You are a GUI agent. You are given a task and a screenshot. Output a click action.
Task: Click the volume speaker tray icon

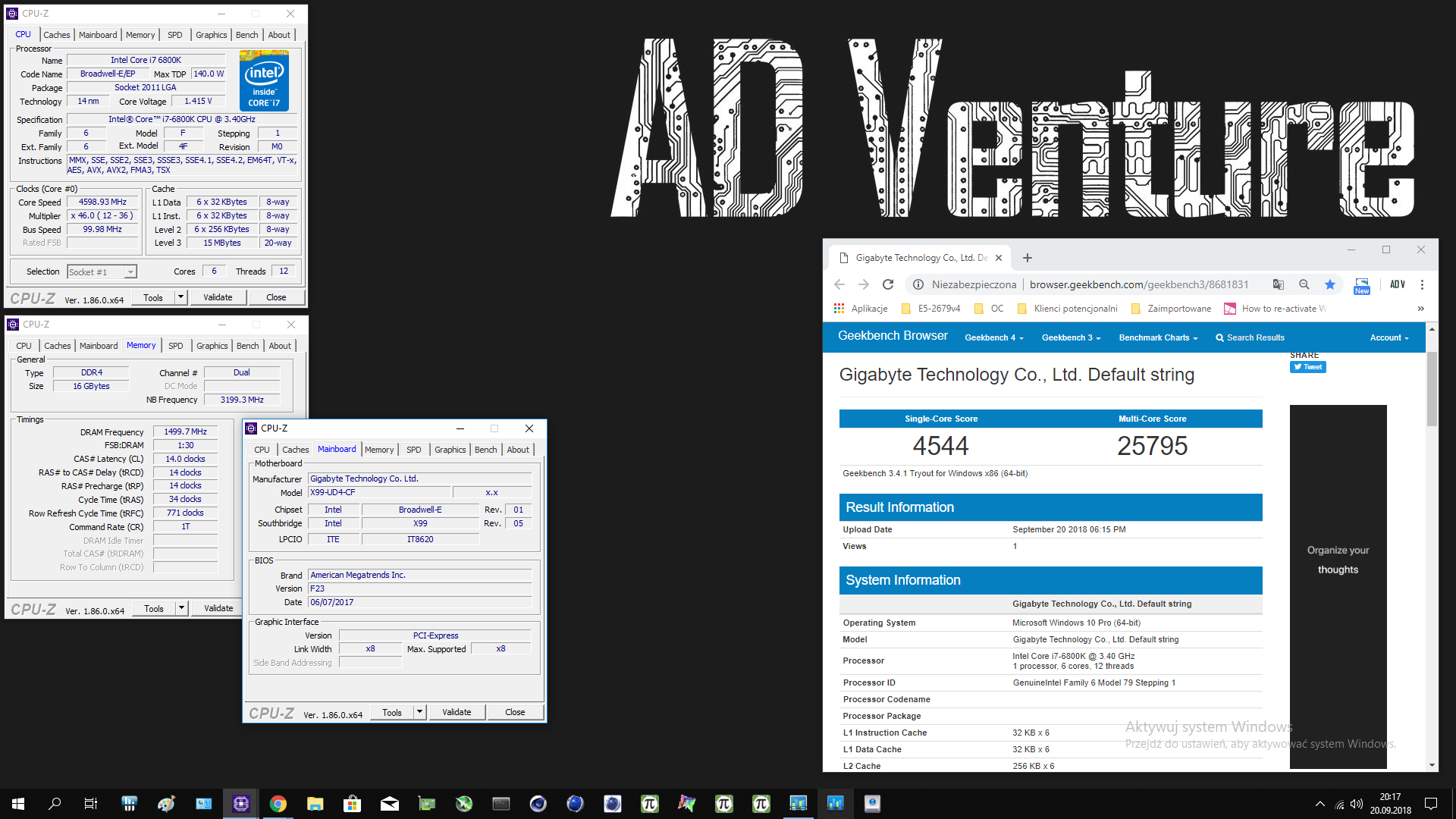(x=1357, y=804)
